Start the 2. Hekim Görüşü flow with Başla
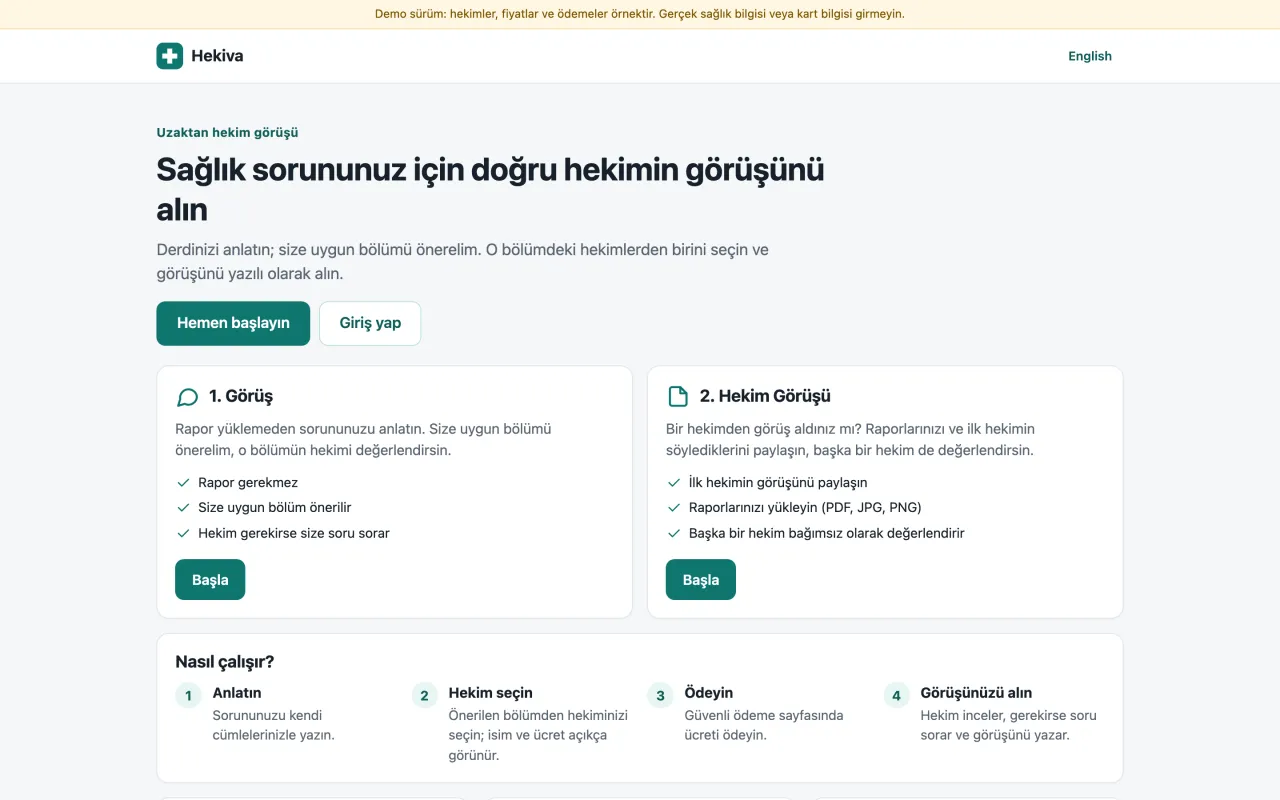The height and width of the screenshot is (800, 1280). (701, 580)
